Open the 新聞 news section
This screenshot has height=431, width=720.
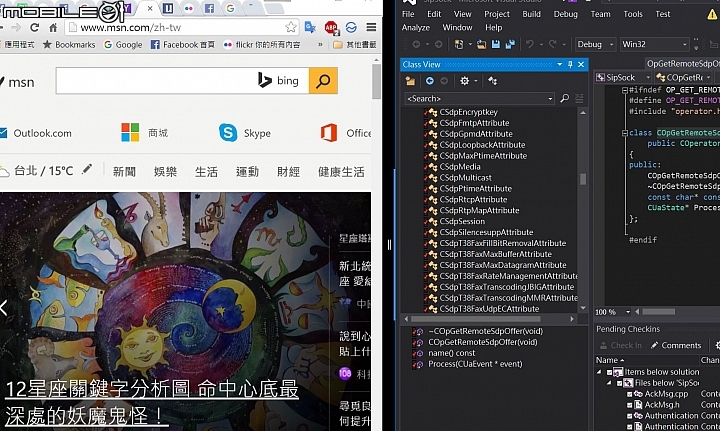(x=124, y=172)
